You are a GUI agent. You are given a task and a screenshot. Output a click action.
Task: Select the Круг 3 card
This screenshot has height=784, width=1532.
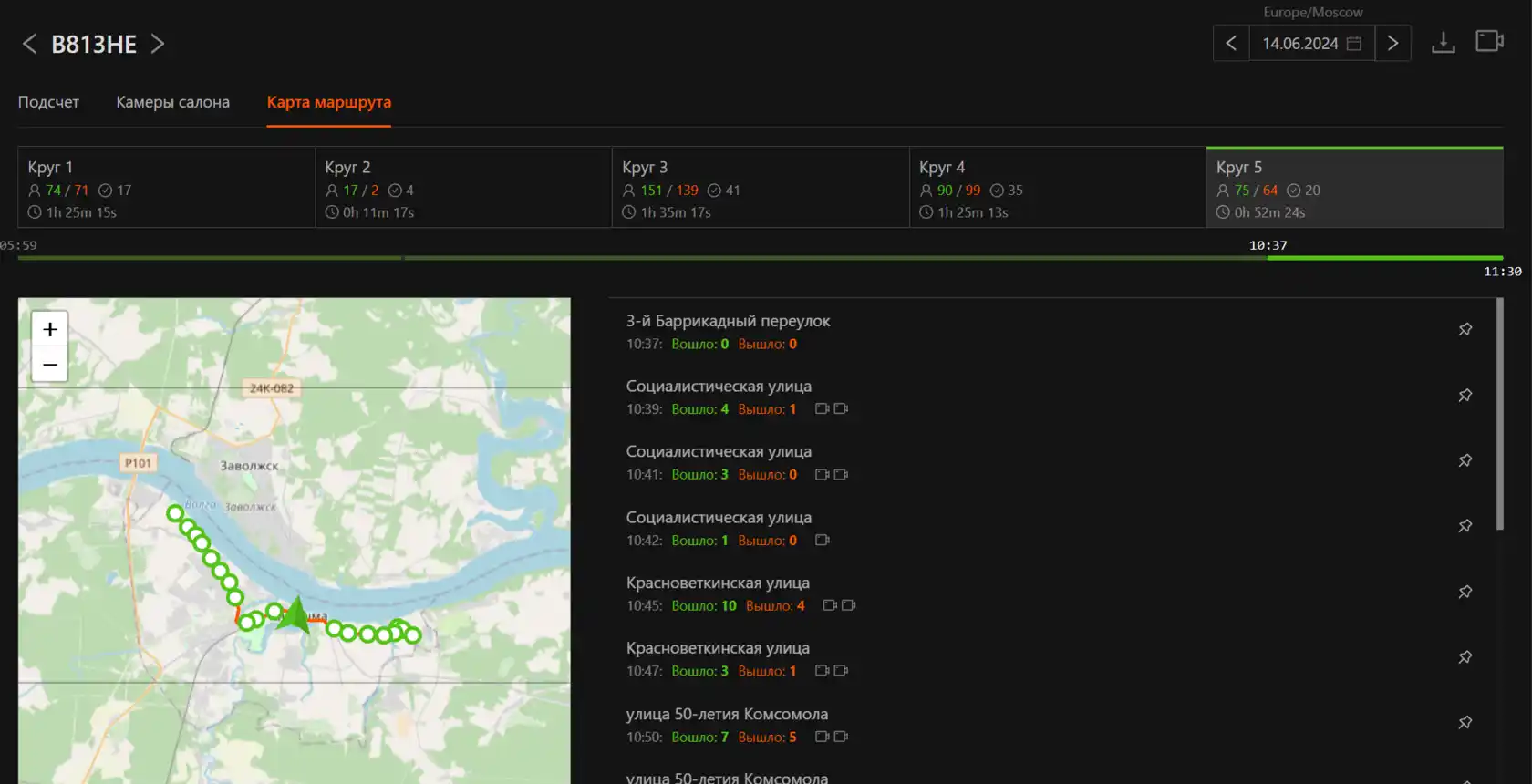point(761,187)
